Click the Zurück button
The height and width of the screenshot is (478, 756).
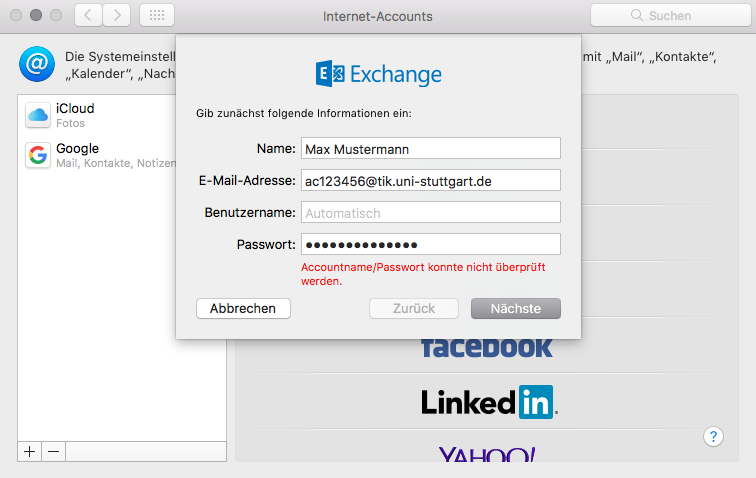click(x=414, y=309)
